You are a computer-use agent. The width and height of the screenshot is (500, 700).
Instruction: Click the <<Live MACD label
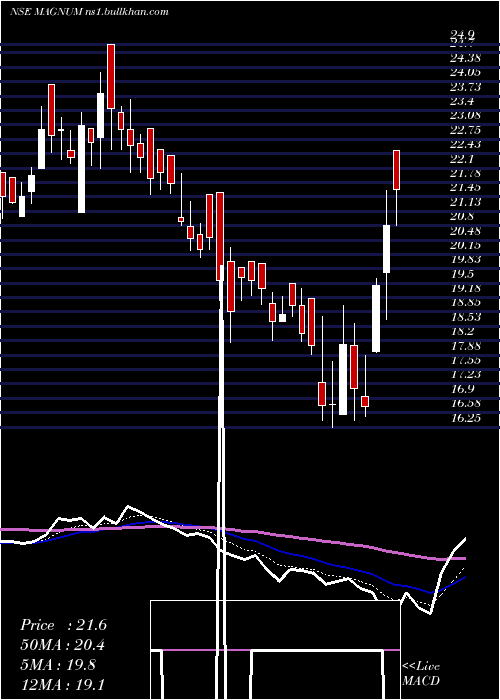pyautogui.click(x=421, y=673)
